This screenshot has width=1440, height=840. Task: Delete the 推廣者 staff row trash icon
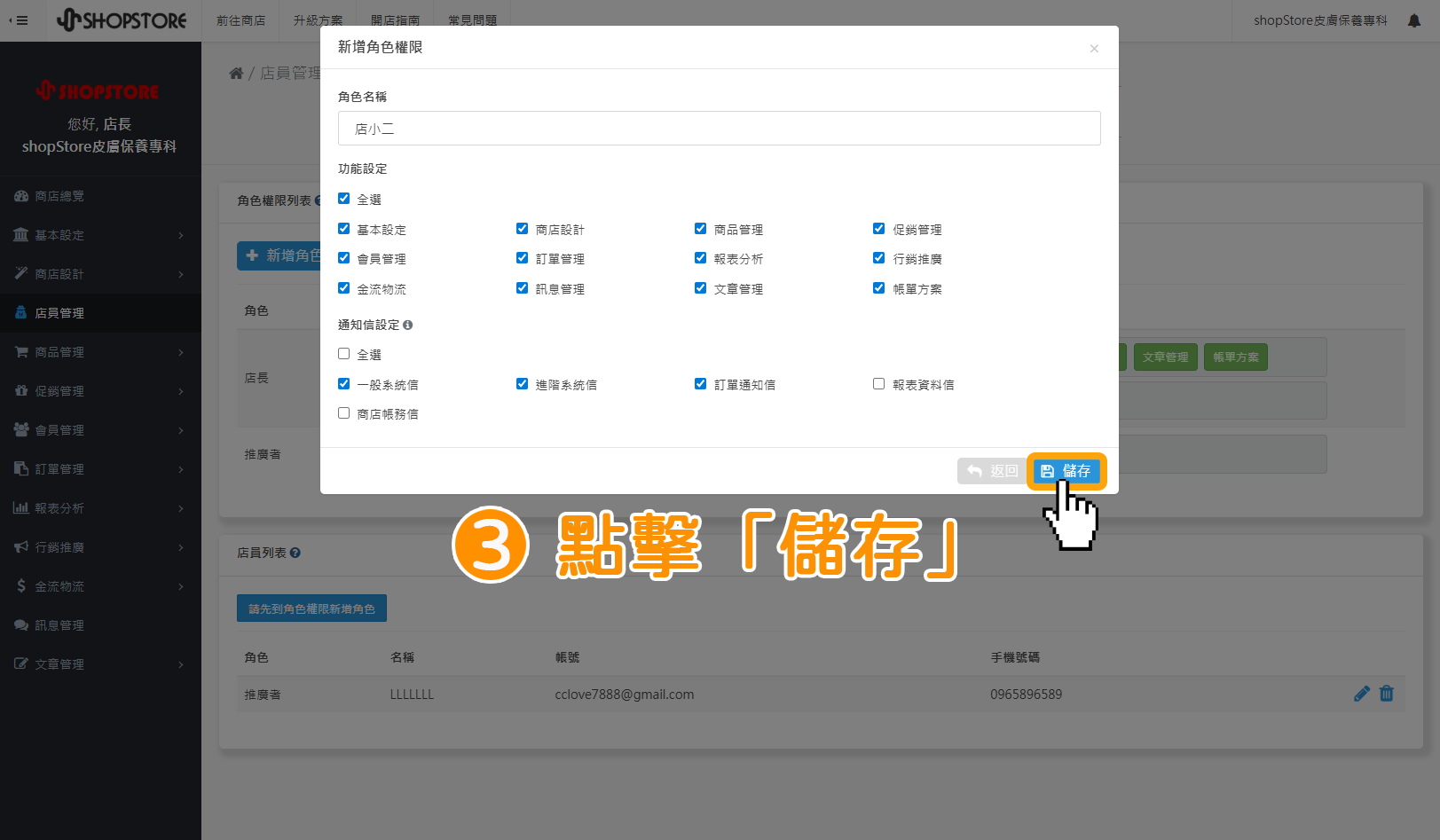(x=1387, y=694)
